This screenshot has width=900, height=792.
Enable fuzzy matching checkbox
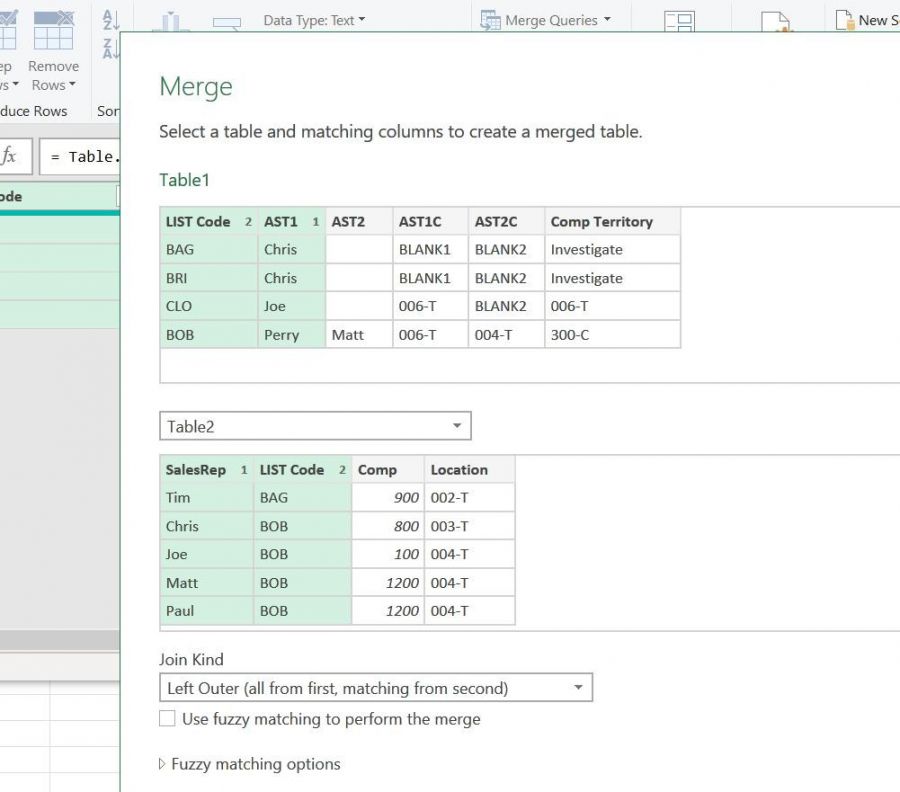(167, 719)
